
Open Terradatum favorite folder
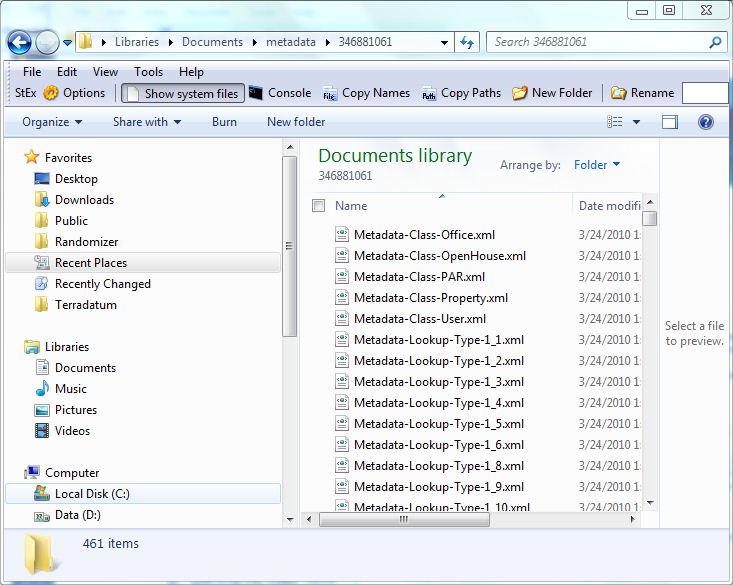click(76, 305)
